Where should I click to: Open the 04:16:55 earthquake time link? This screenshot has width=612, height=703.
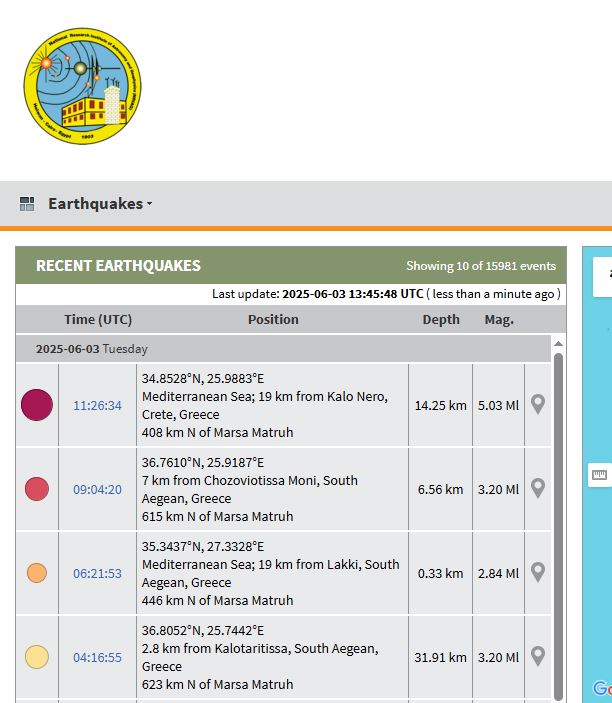tap(97, 658)
